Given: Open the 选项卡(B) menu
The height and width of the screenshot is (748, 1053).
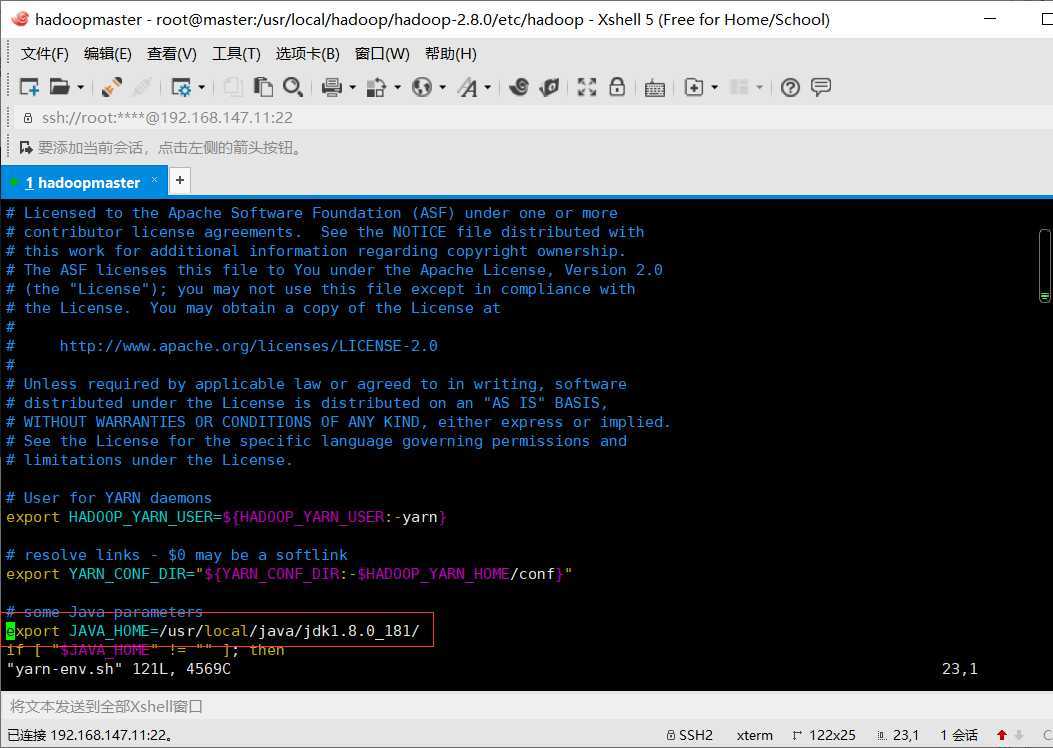Looking at the screenshot, I should click(x=308, y=54).
